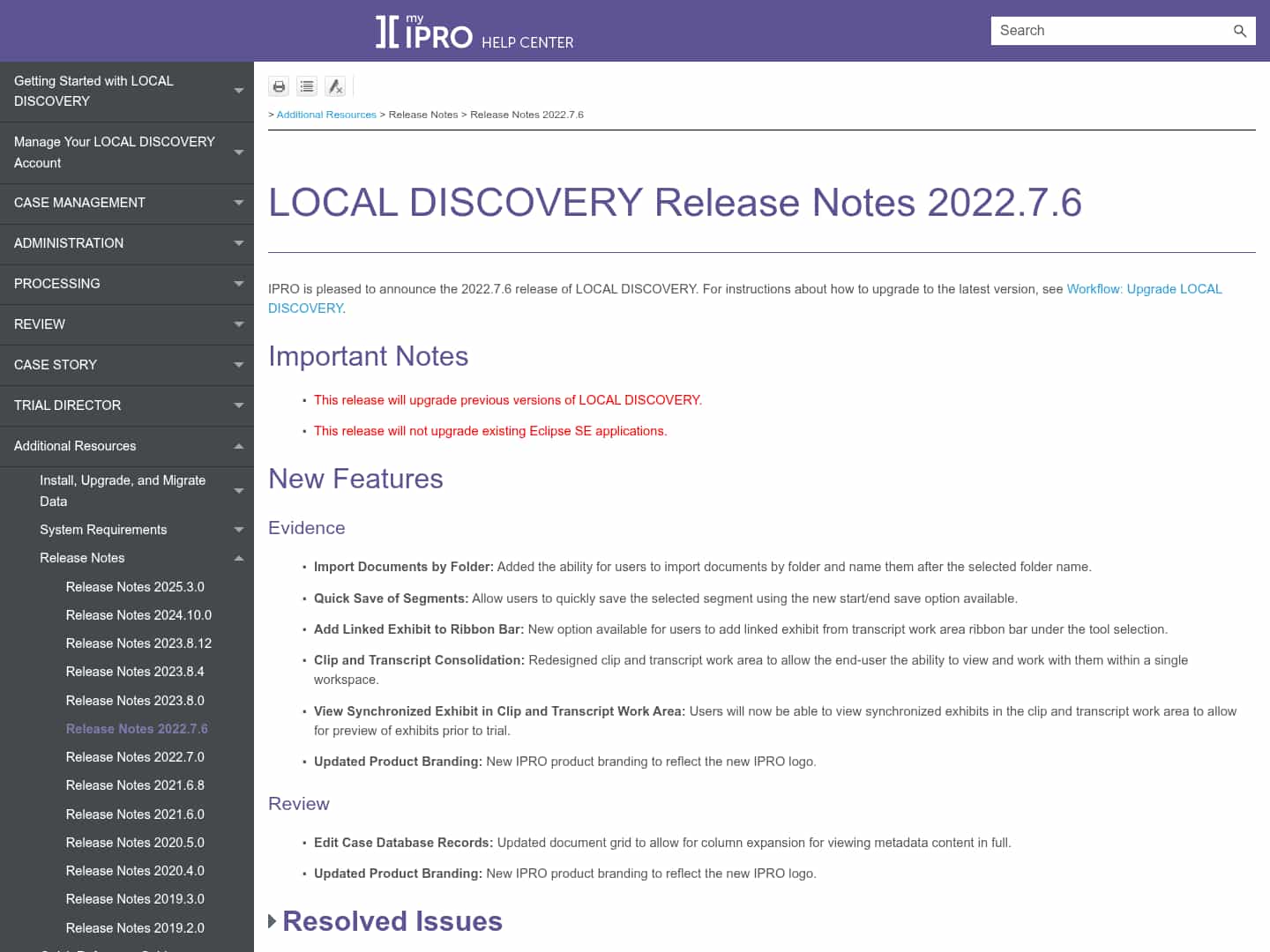The image size is (1270, 952).
Task: Click the Expand All list icon
Action: [x=307, y=86]
